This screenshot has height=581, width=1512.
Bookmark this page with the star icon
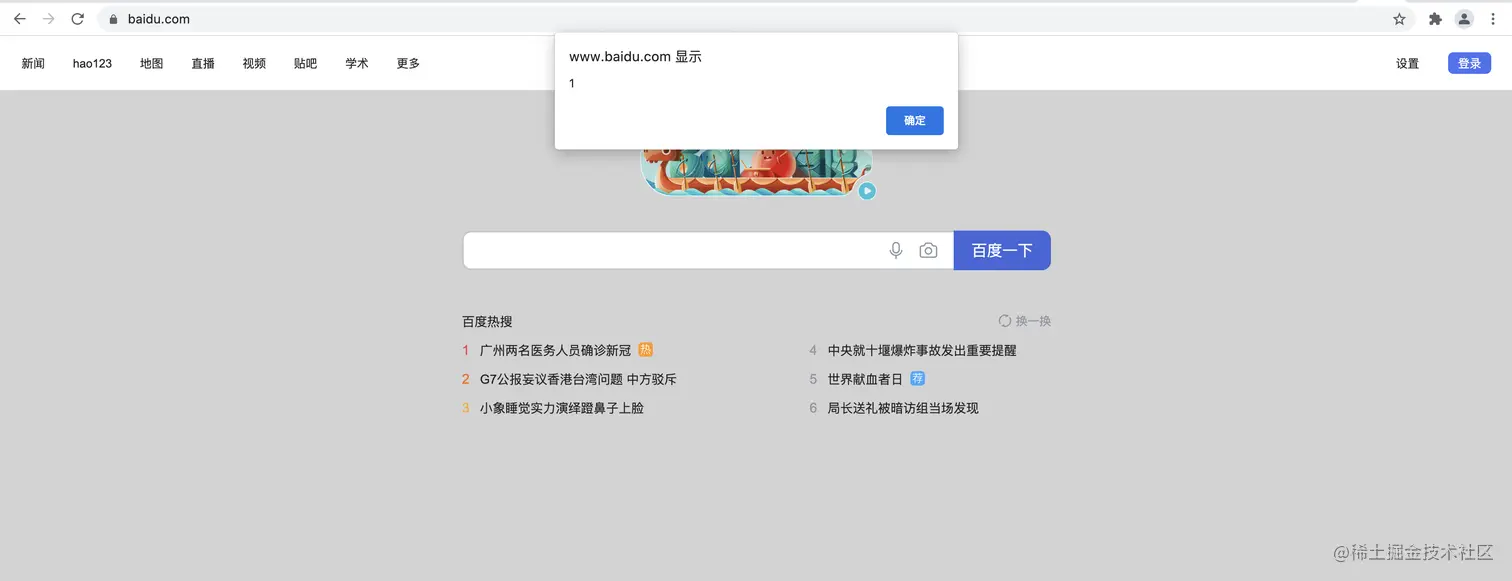coord(1399,19)
